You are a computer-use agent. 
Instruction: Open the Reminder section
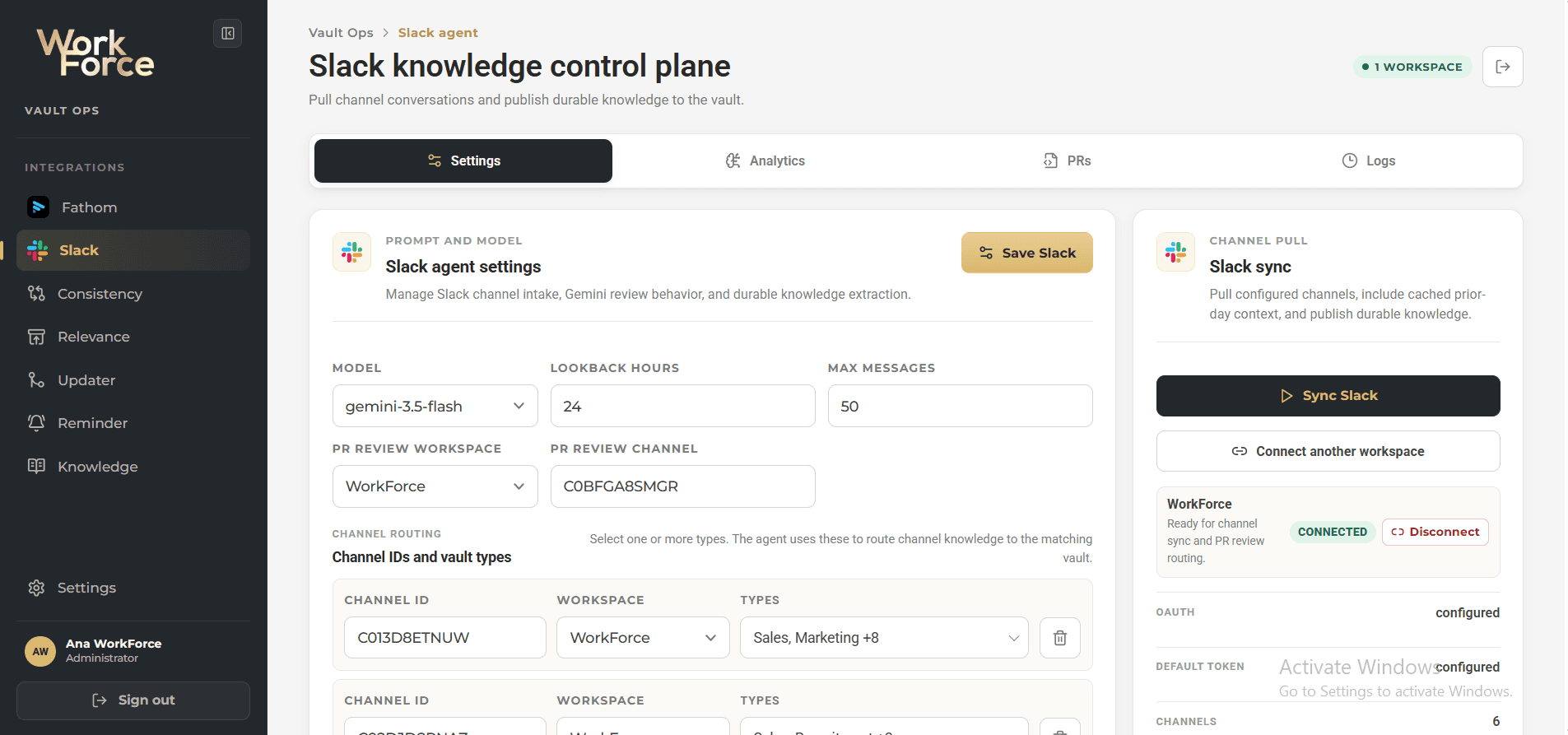point(133,423)
